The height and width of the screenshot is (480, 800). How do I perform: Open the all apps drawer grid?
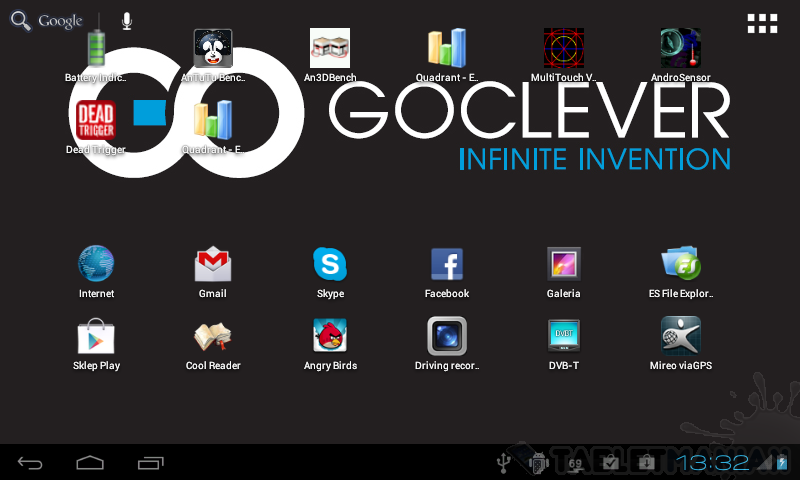pyautogui.click(x=762, y=24)
